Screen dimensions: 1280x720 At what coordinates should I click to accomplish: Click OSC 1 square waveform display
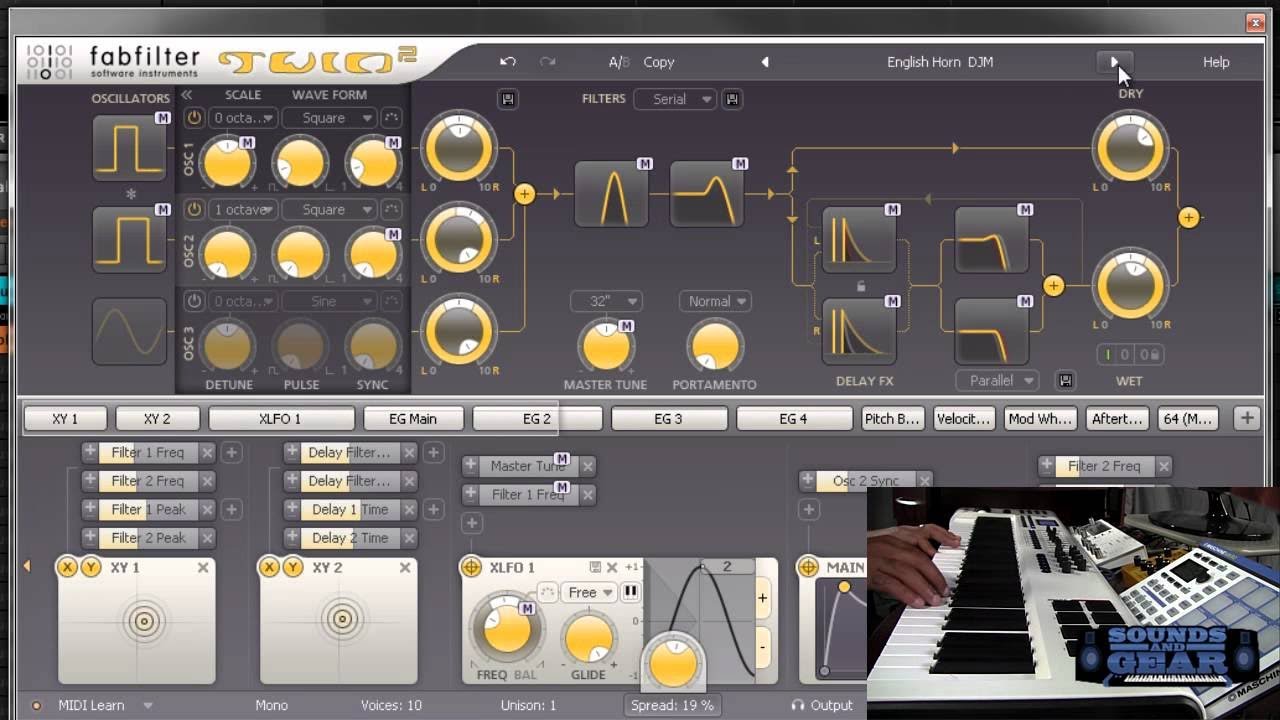pos(130,148)
